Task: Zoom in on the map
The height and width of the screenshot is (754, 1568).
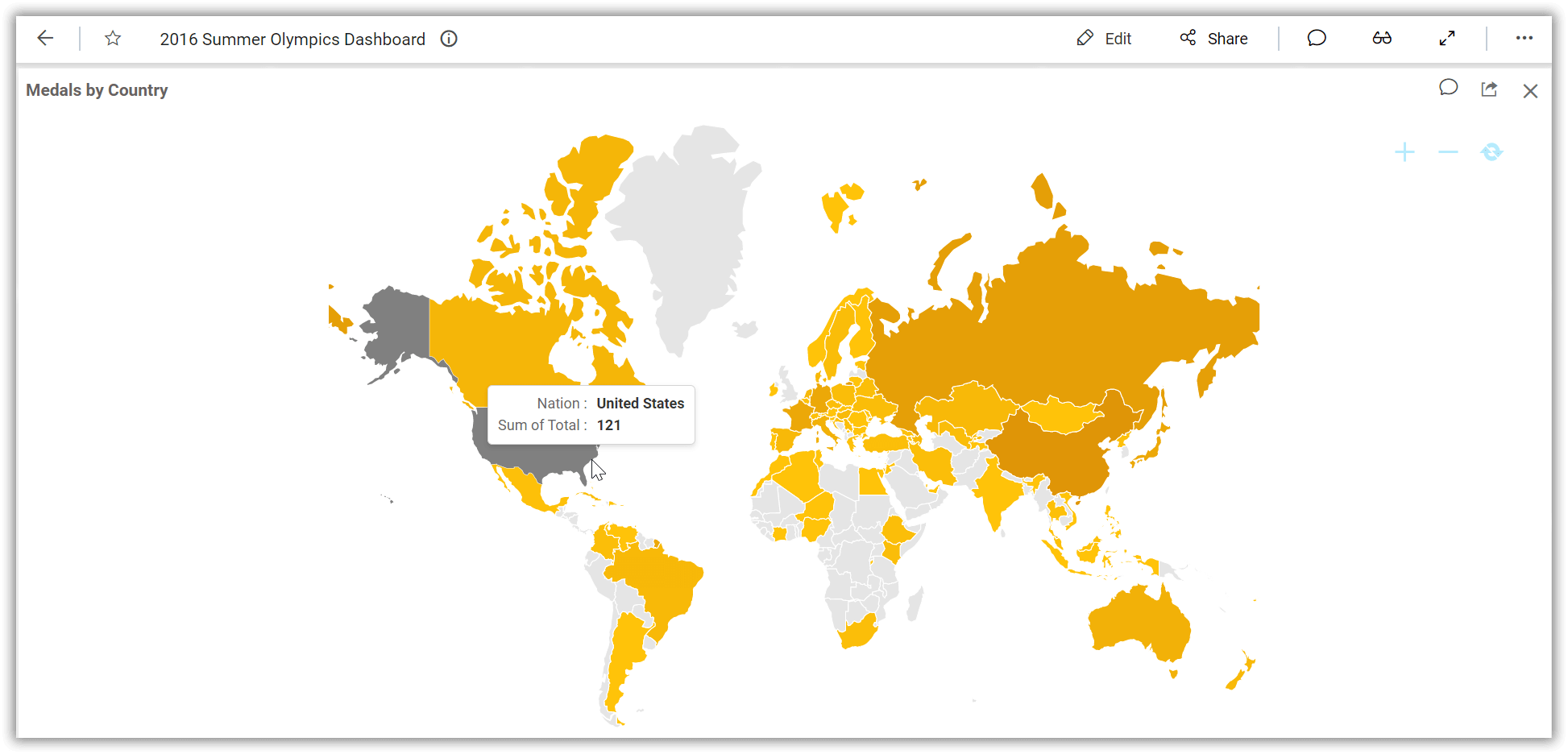Action: click(x=1404, y=151)
